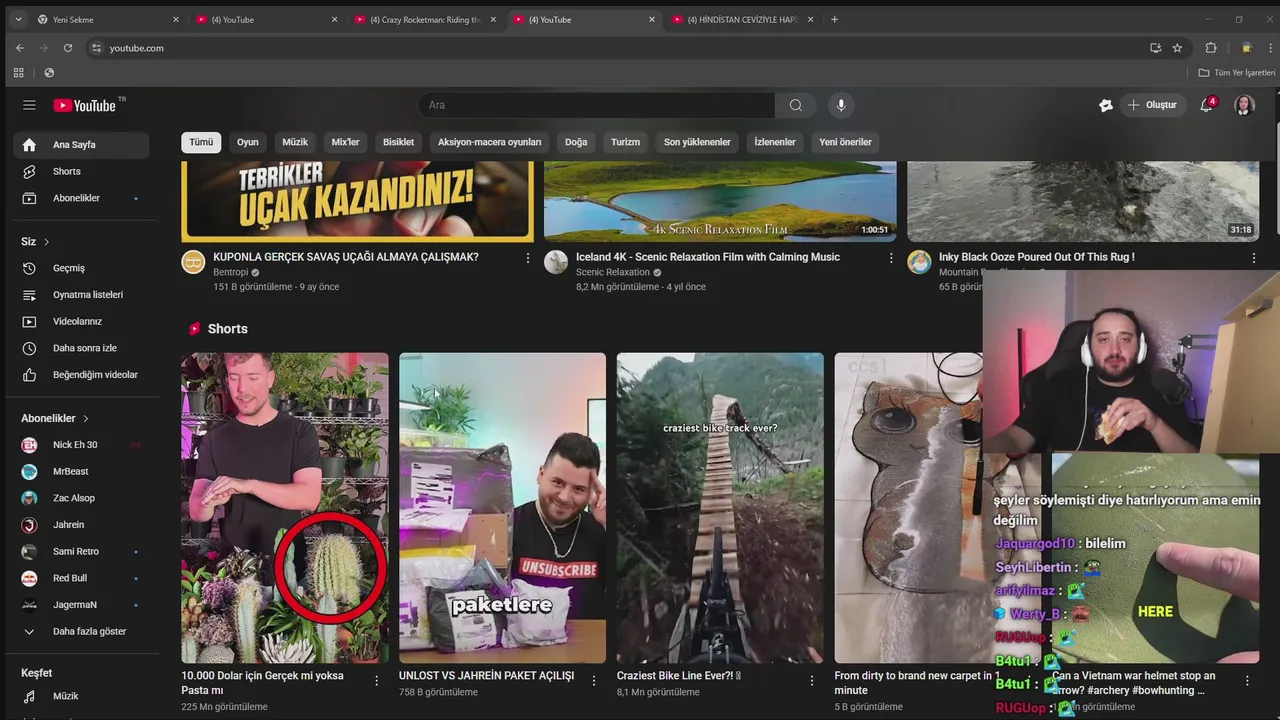
Task: Go to the Zac Alsop channel
Action: 81,498
